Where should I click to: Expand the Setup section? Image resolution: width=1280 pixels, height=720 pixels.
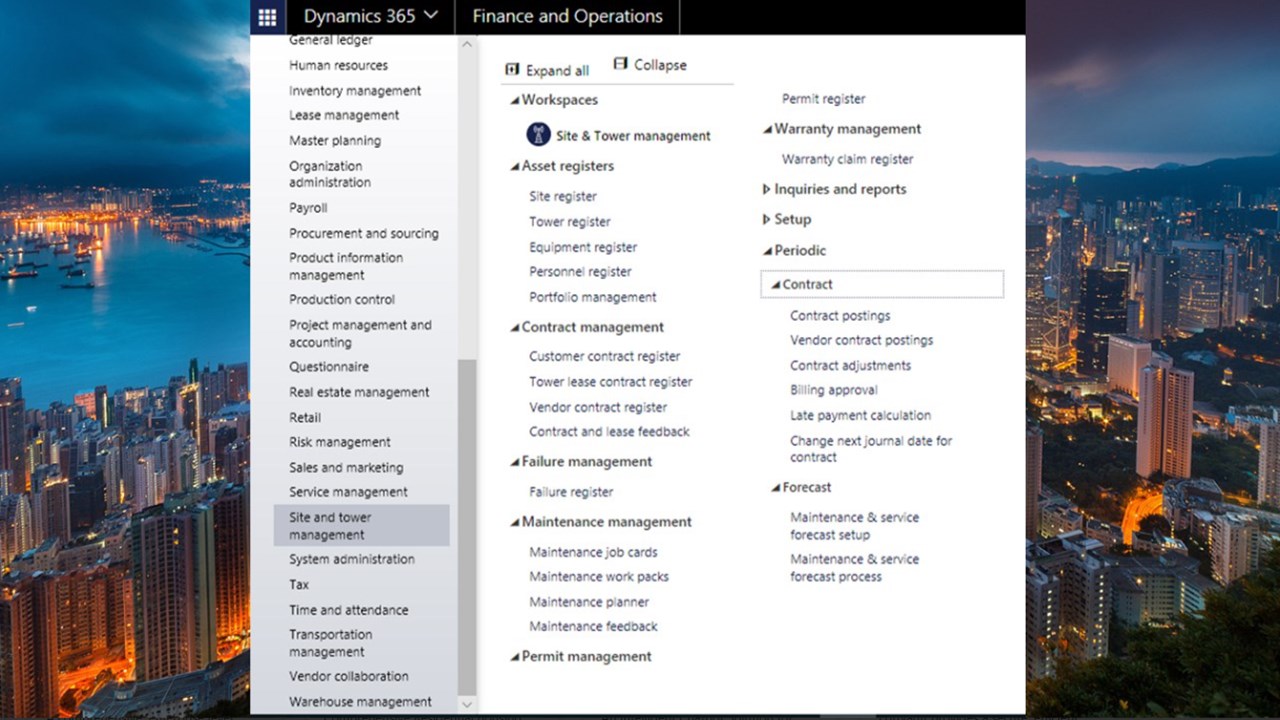tap(766, 219)
